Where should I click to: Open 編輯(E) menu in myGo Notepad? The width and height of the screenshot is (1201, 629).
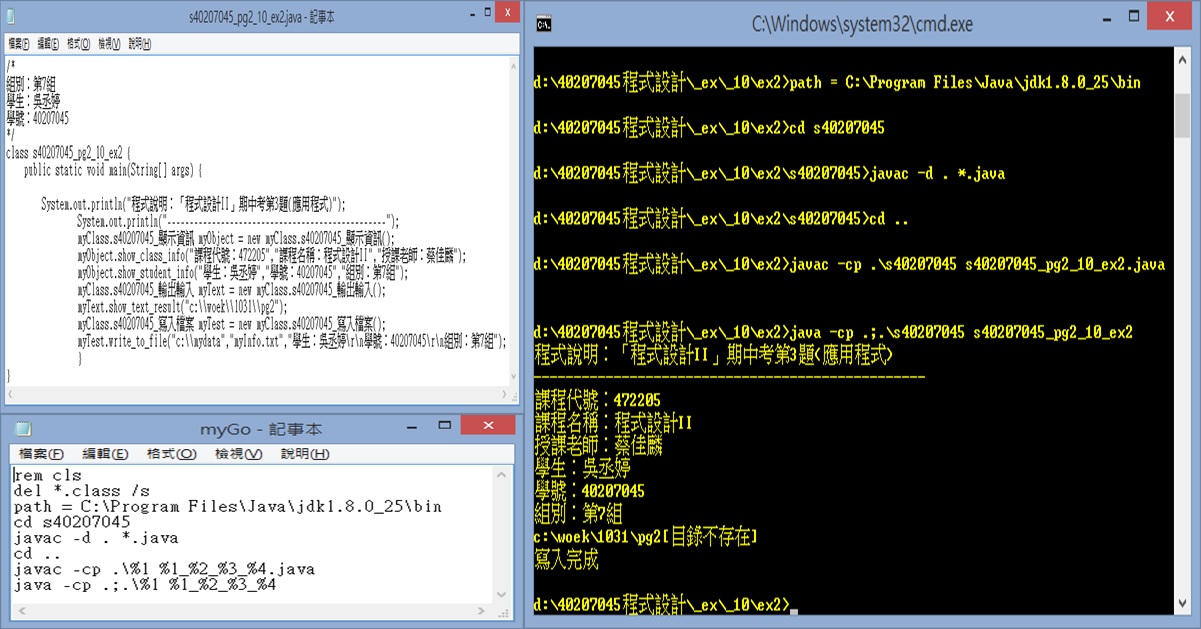(x=105, y=454)
